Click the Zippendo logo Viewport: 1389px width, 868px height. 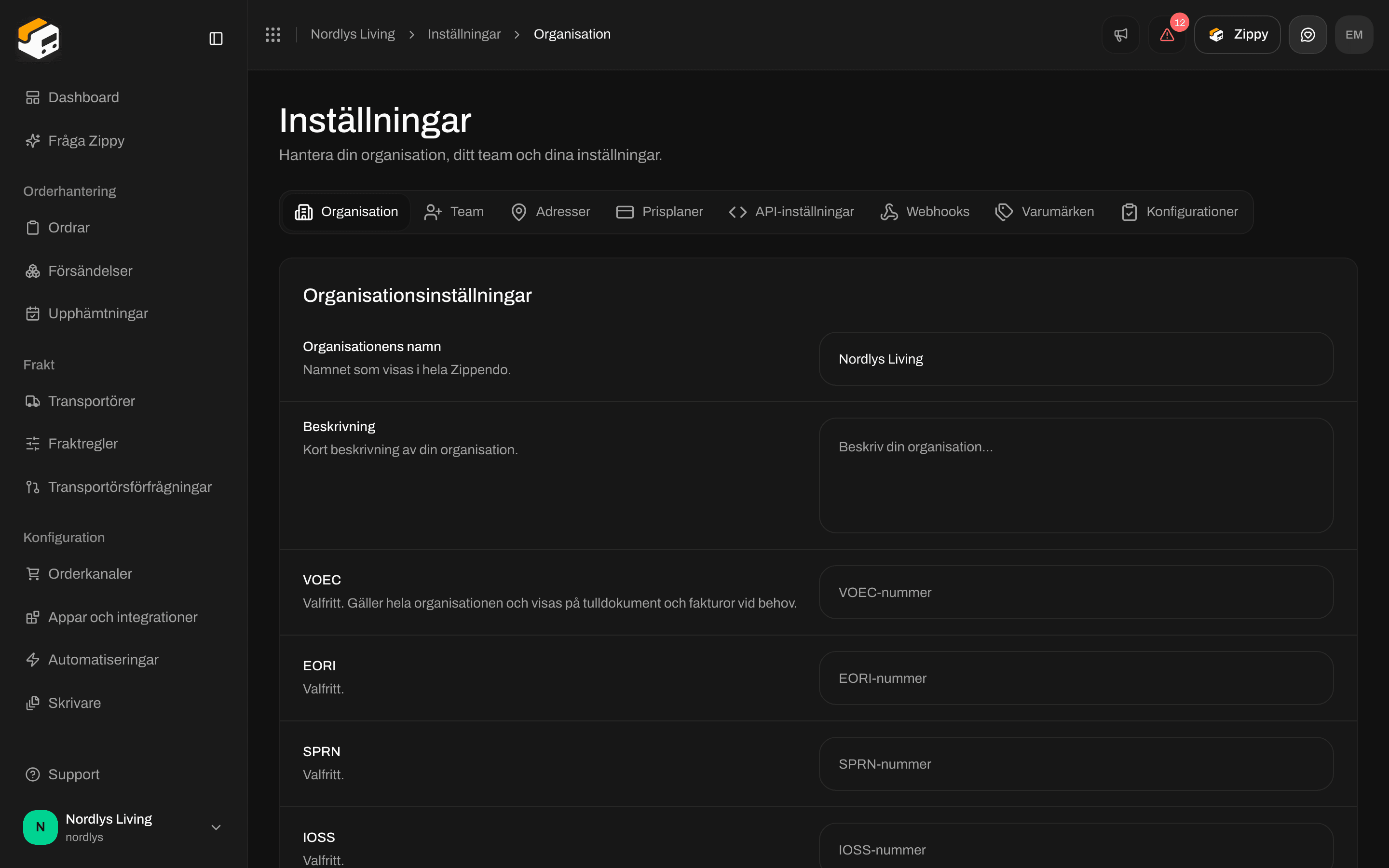tap(39, 39)
